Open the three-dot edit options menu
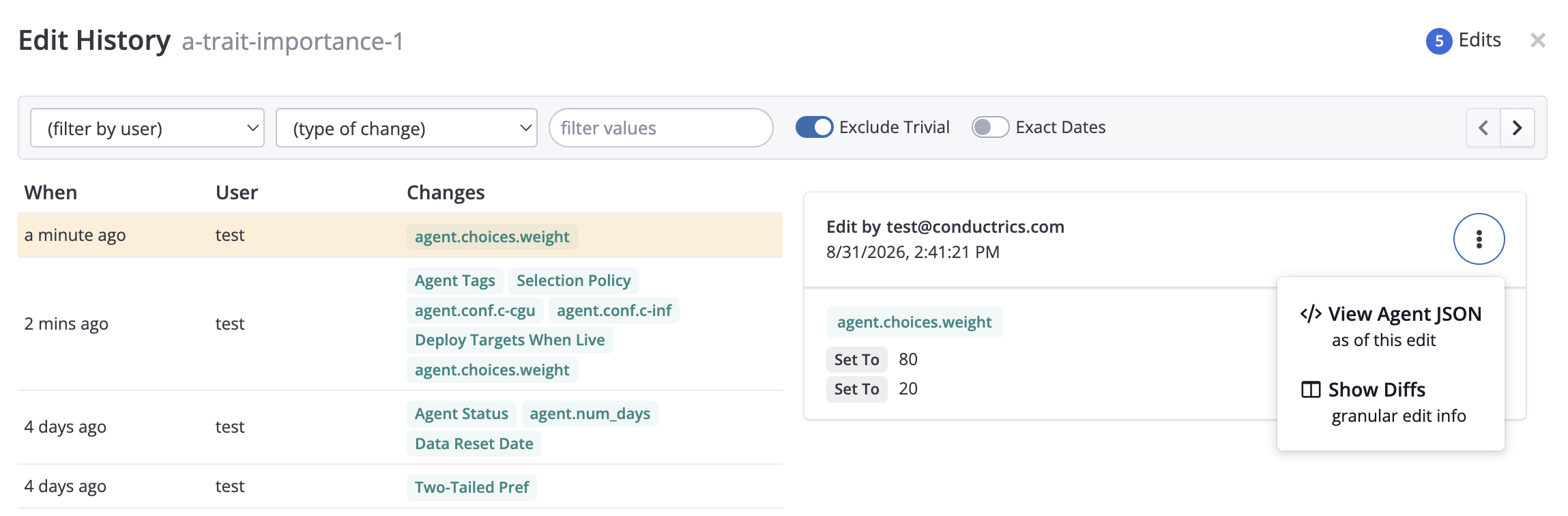The width and height of the screenshot is (1568, 516). pyautogui.click(x=1479, y=239)
